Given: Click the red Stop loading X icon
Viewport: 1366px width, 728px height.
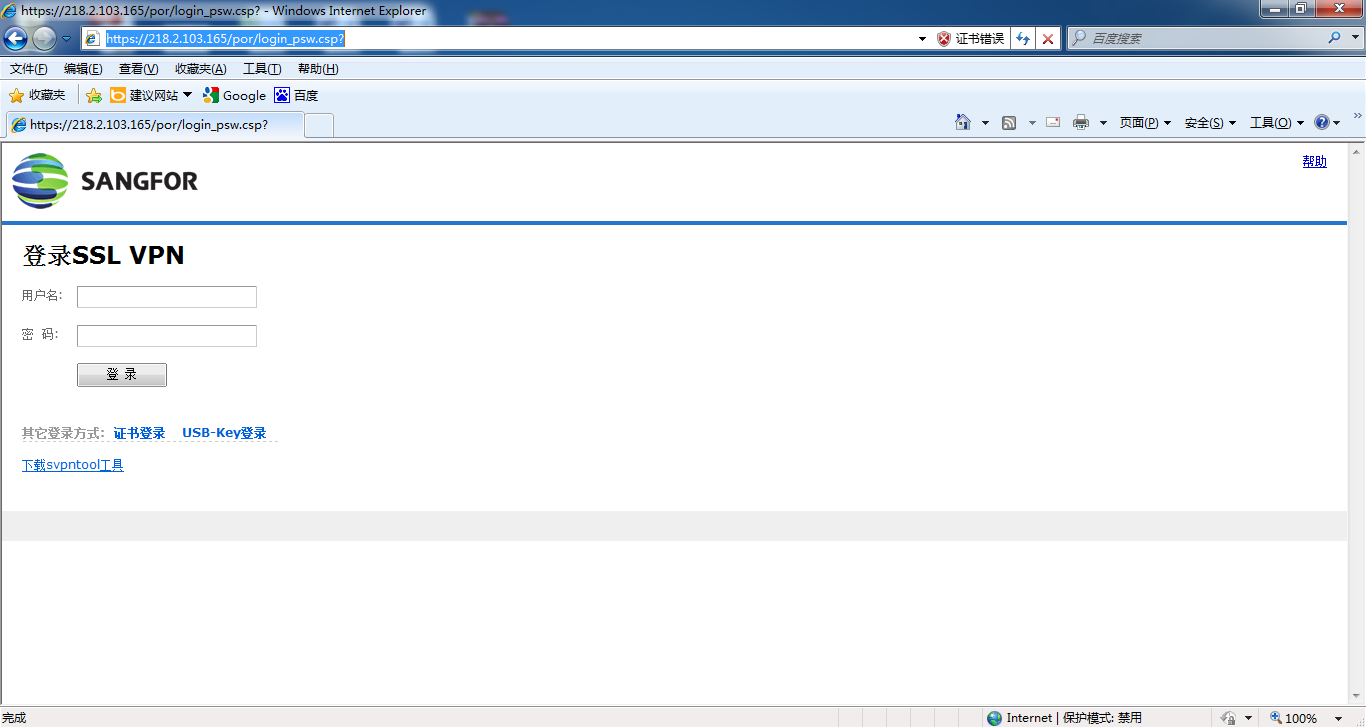Looking at the screenshot, I should click(x=1047, y=39).
